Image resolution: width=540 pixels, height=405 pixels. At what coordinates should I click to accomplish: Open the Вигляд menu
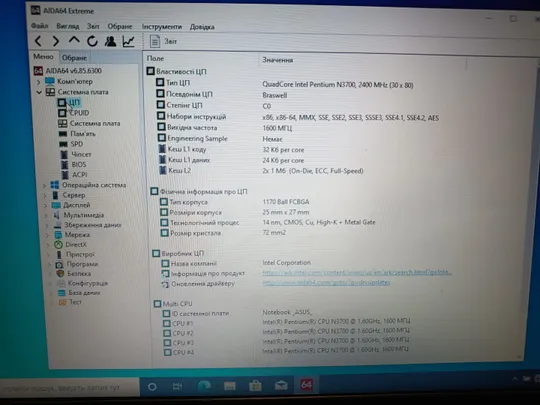tap(68, 26)
